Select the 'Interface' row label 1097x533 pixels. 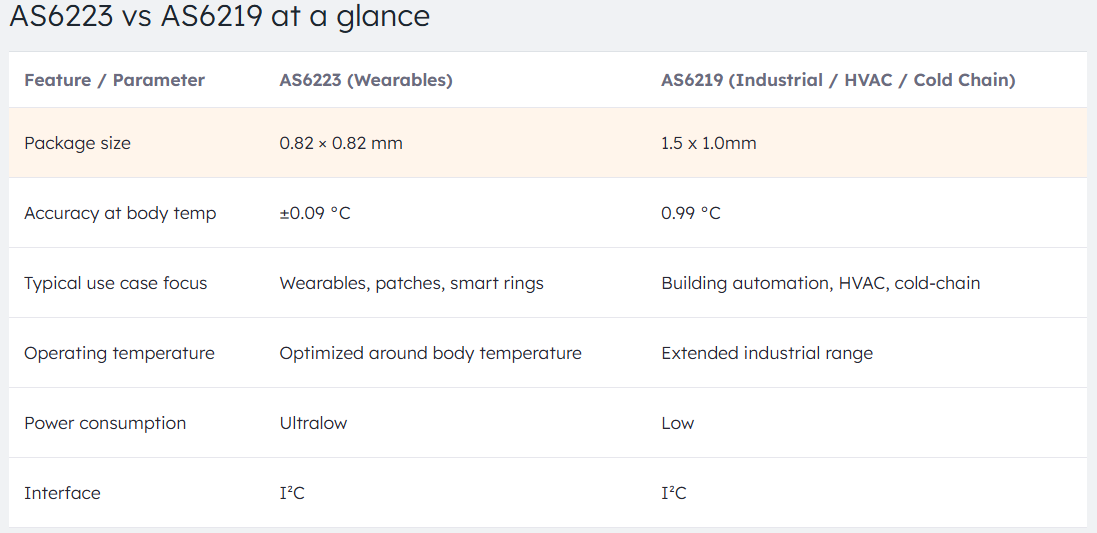(x=62, y=493)
